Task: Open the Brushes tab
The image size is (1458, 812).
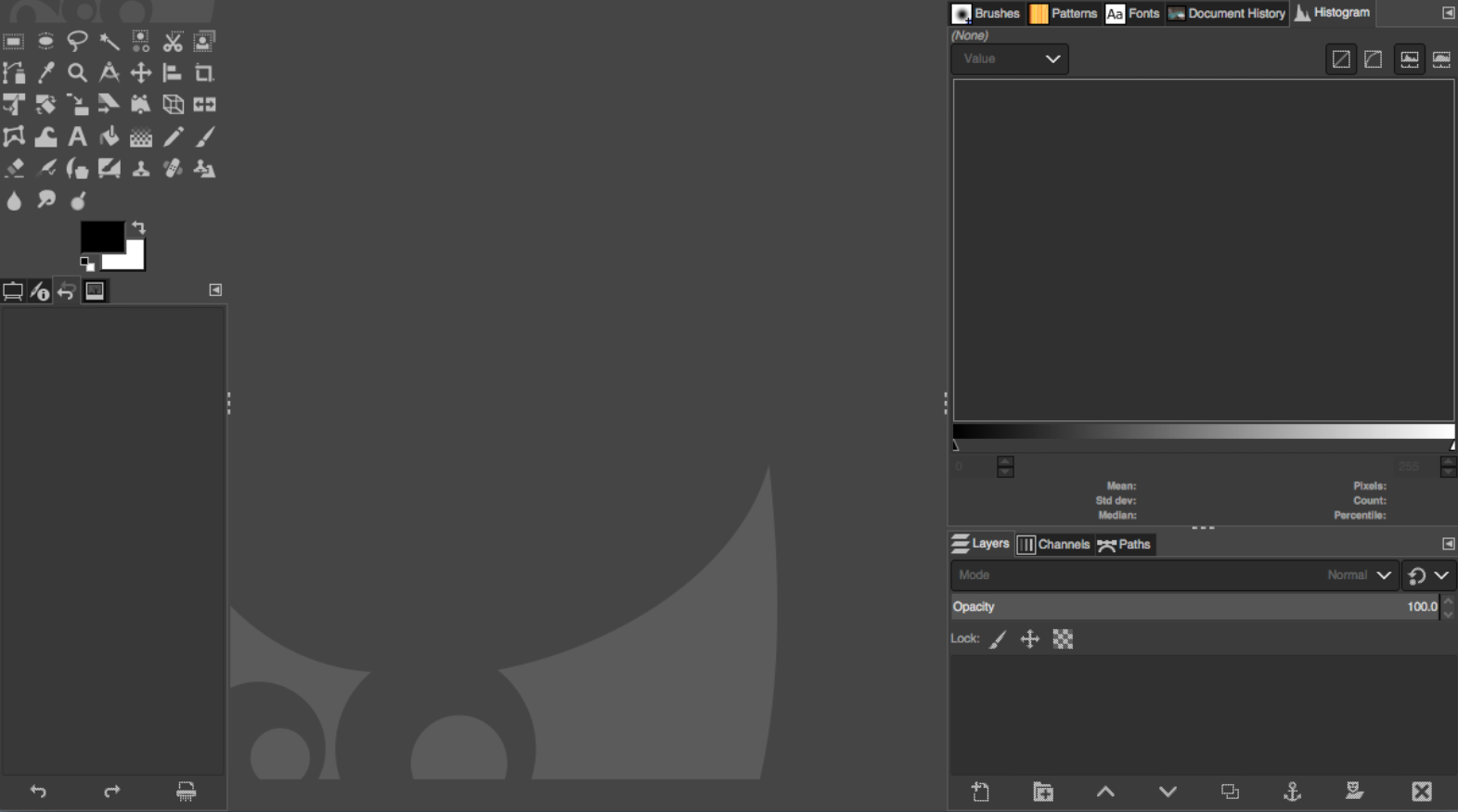Action: pyautogui.click(x=987, y=13)
